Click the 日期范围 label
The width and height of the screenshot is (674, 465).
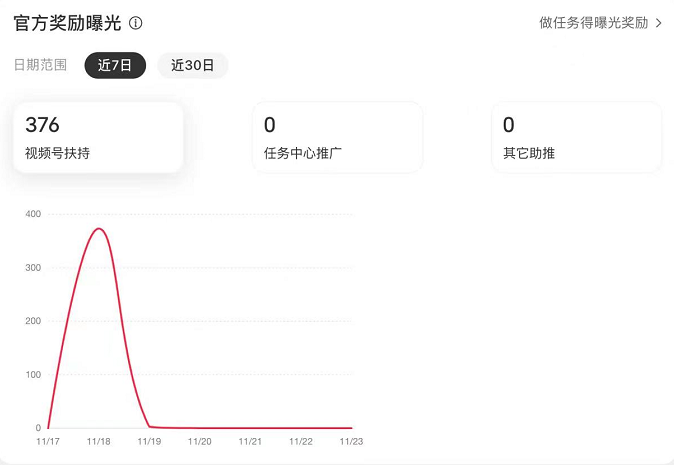[x=40, y=65]
